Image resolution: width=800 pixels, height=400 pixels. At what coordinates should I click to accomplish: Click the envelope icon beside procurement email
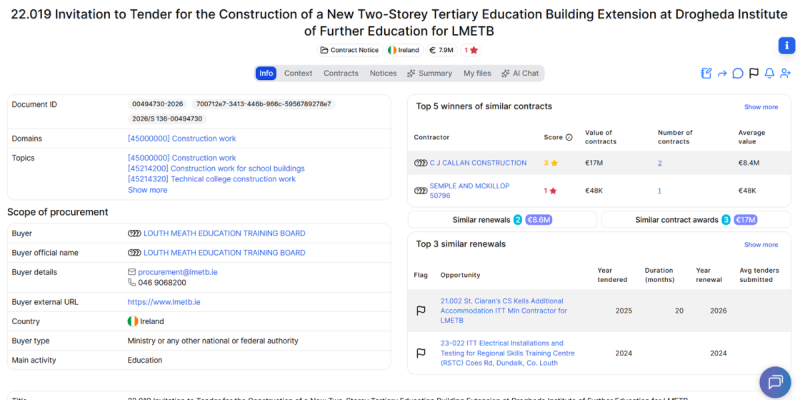[x=132, y=272]
